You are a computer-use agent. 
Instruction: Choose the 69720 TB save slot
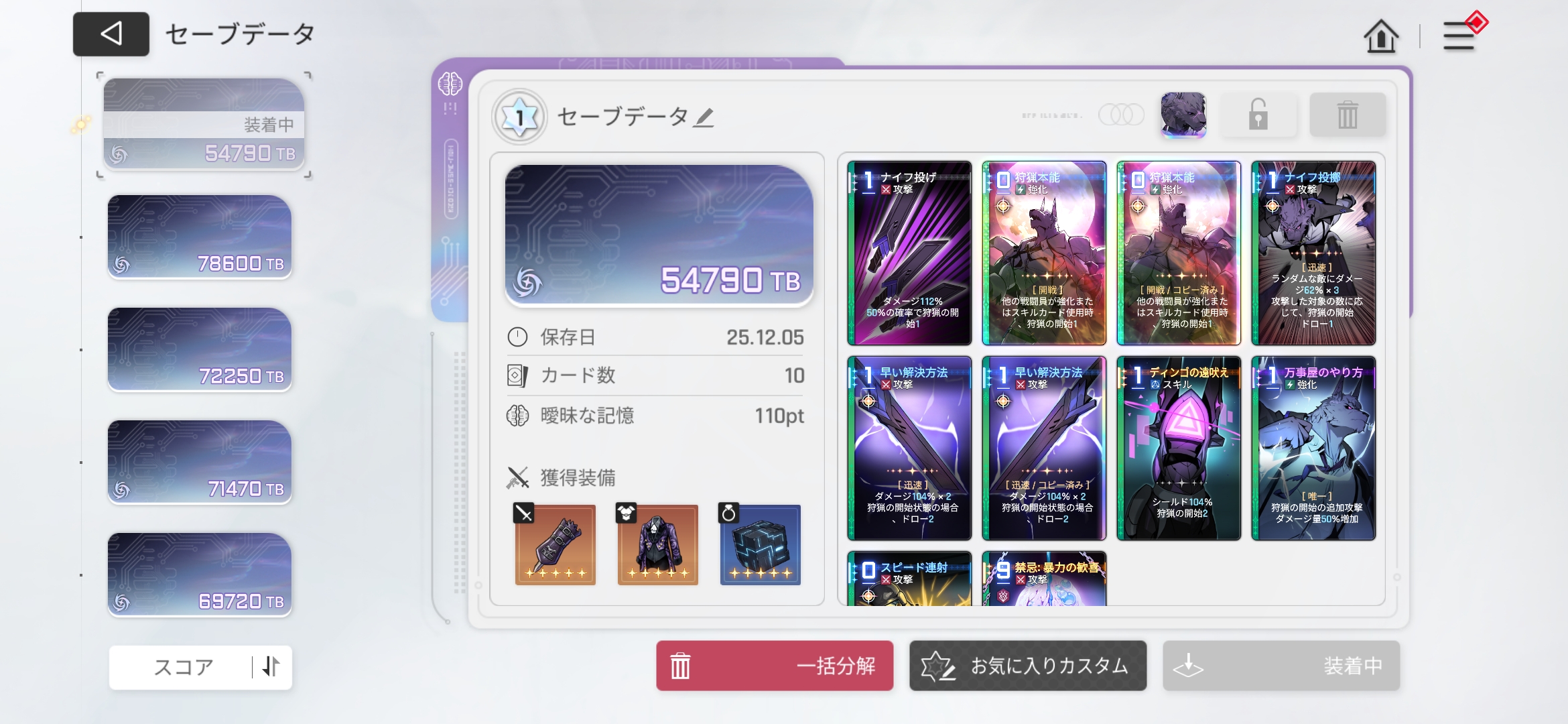point(200,575)
